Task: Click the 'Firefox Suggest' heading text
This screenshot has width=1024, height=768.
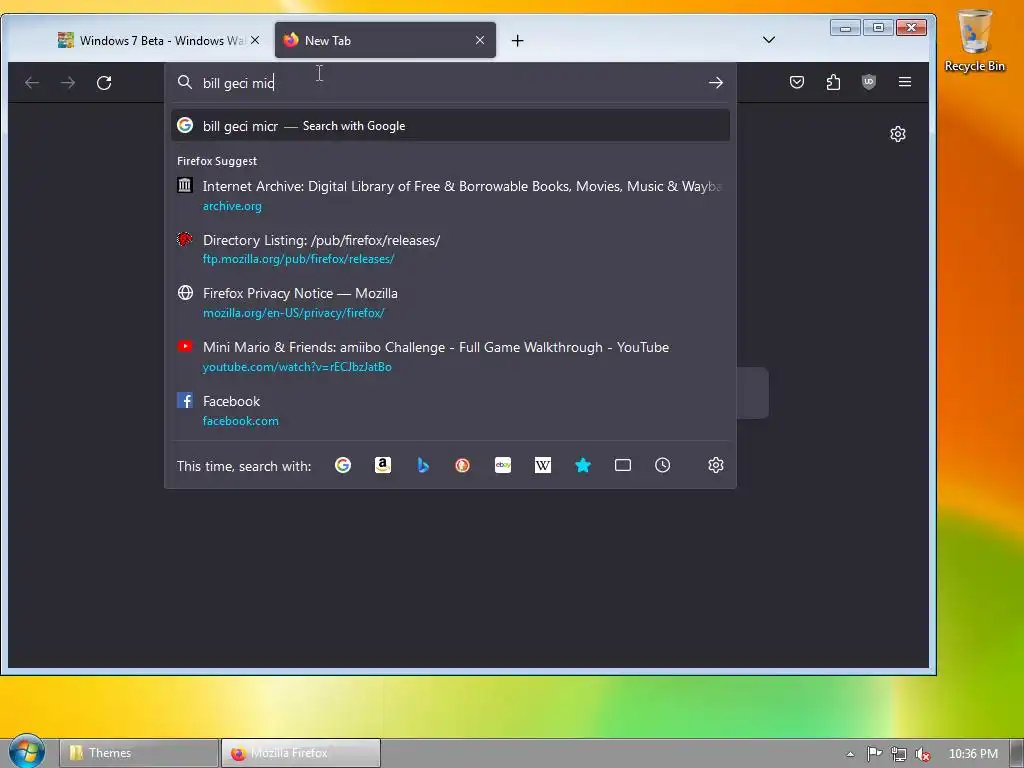Action: click(x=217, y=161)
